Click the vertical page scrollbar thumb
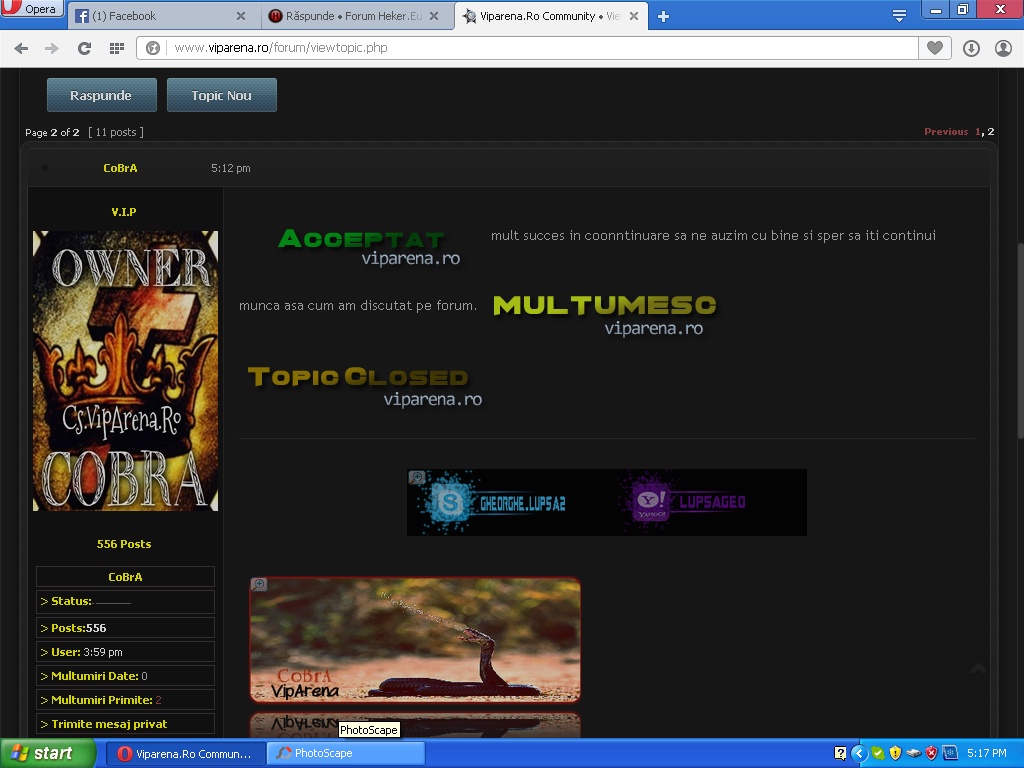 point(1020,340)
